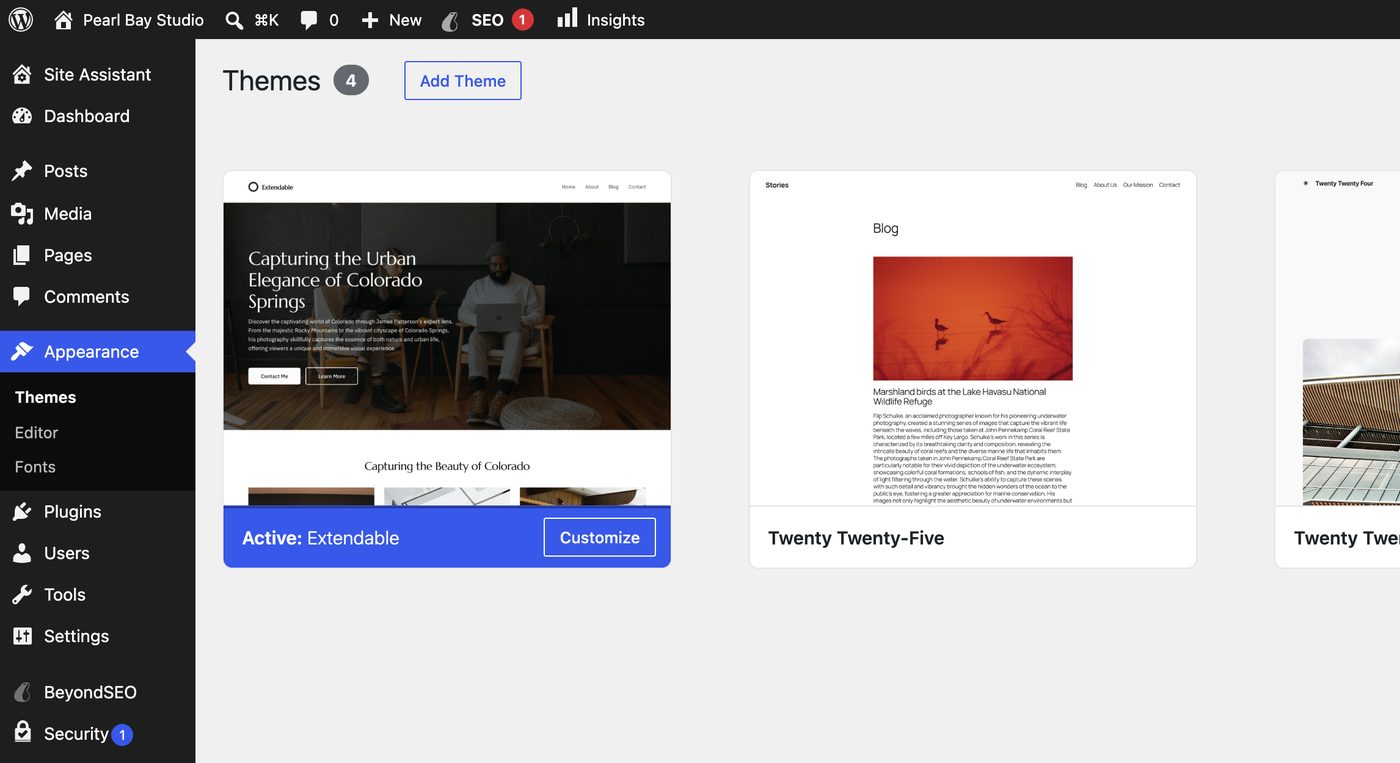
Task: Click the Plugins plug icon
Action: pyautogui.click(x=22, y=512)
